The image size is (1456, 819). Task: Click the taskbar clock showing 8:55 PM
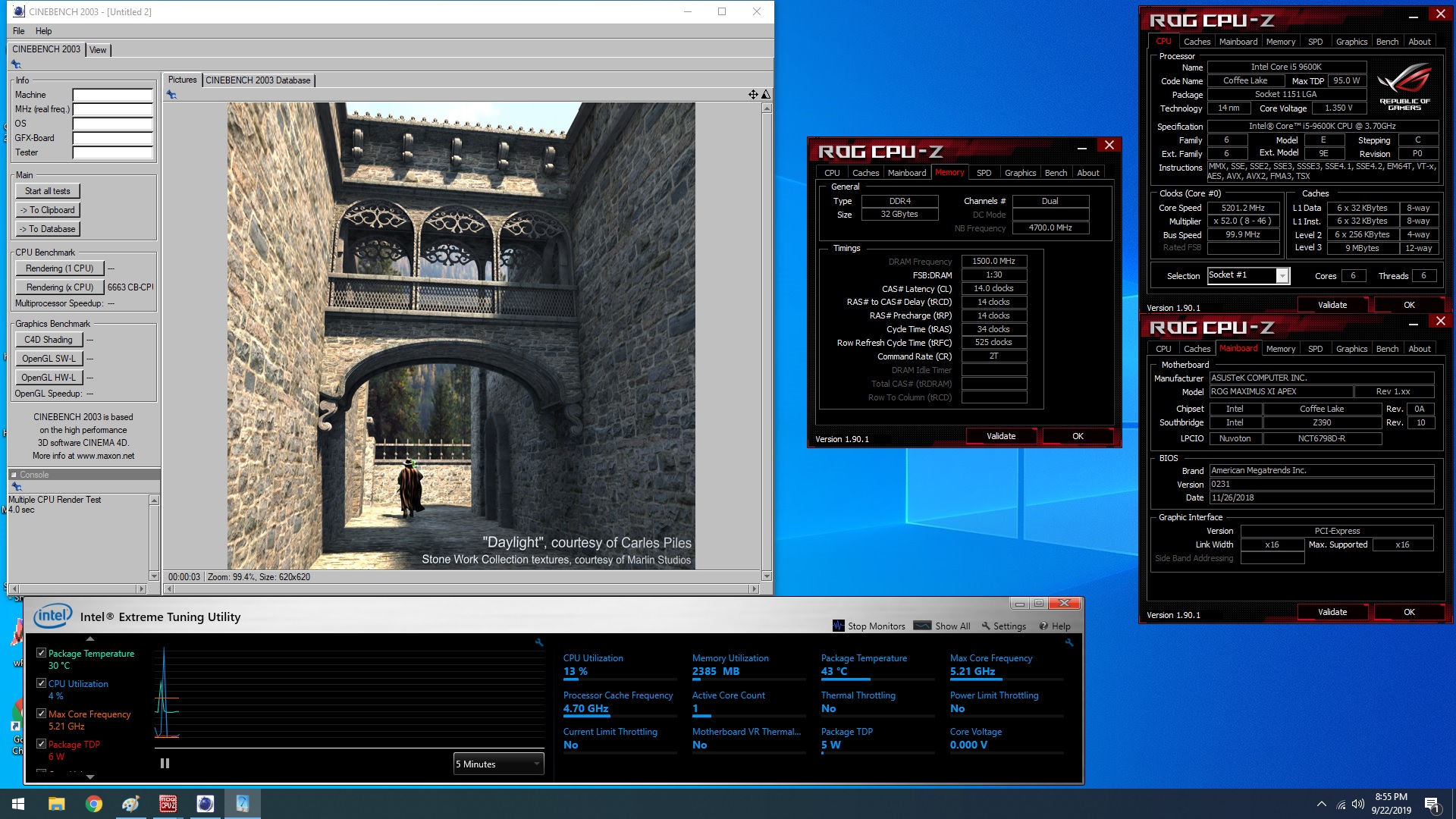(1391, 804)
